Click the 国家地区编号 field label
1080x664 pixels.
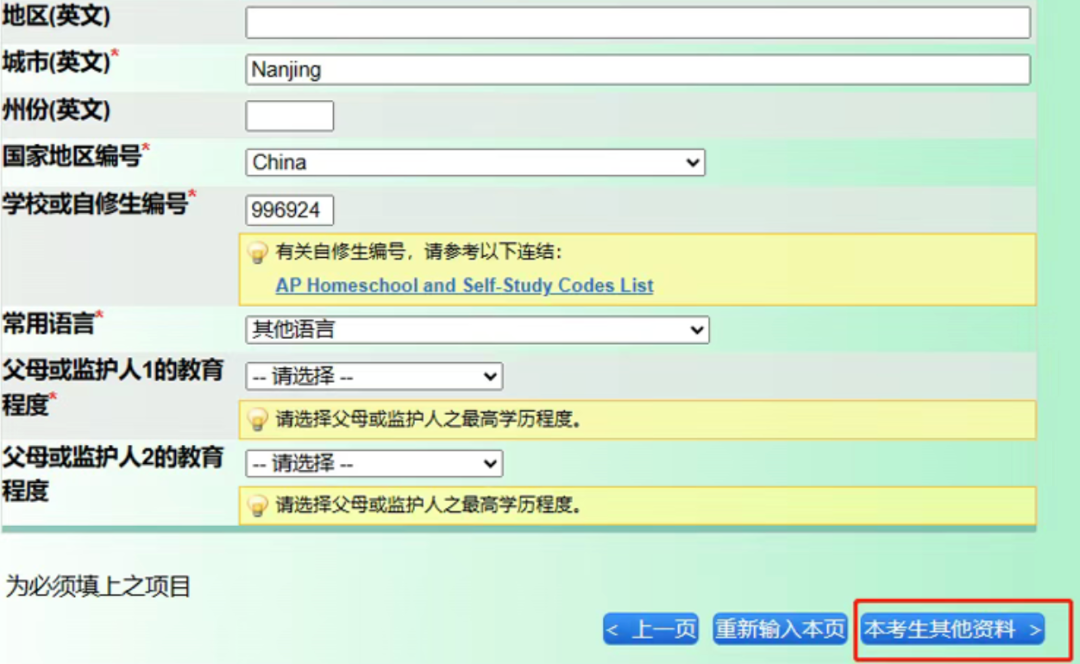(71, 156)
